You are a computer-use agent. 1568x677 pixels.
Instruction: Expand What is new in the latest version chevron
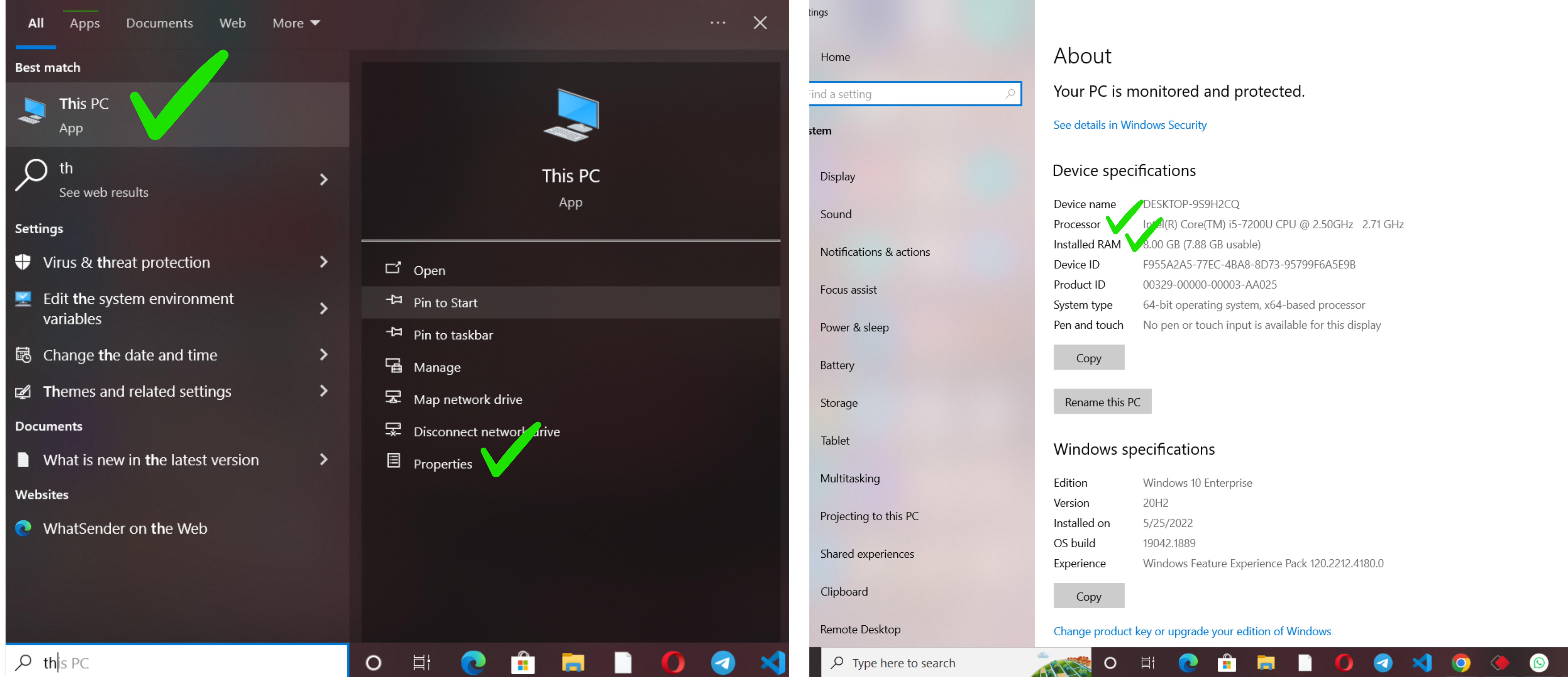(x=324, y=460)
